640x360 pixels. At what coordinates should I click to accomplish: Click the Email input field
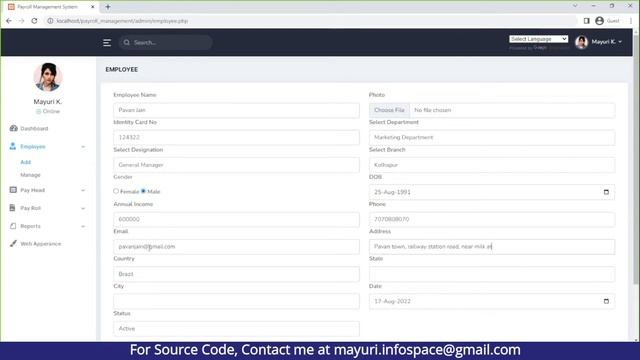point(236,247)
